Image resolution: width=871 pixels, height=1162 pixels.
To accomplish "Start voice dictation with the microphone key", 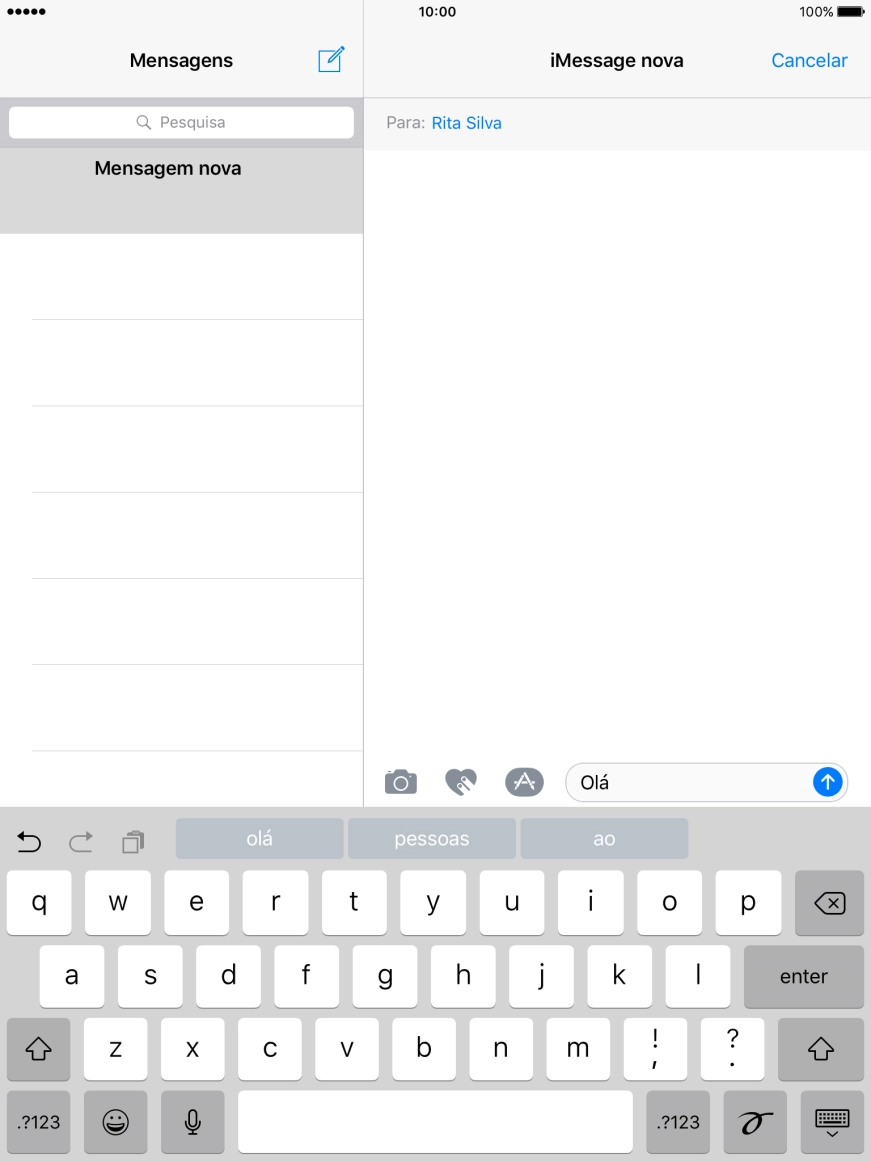I will [192, 1122].
